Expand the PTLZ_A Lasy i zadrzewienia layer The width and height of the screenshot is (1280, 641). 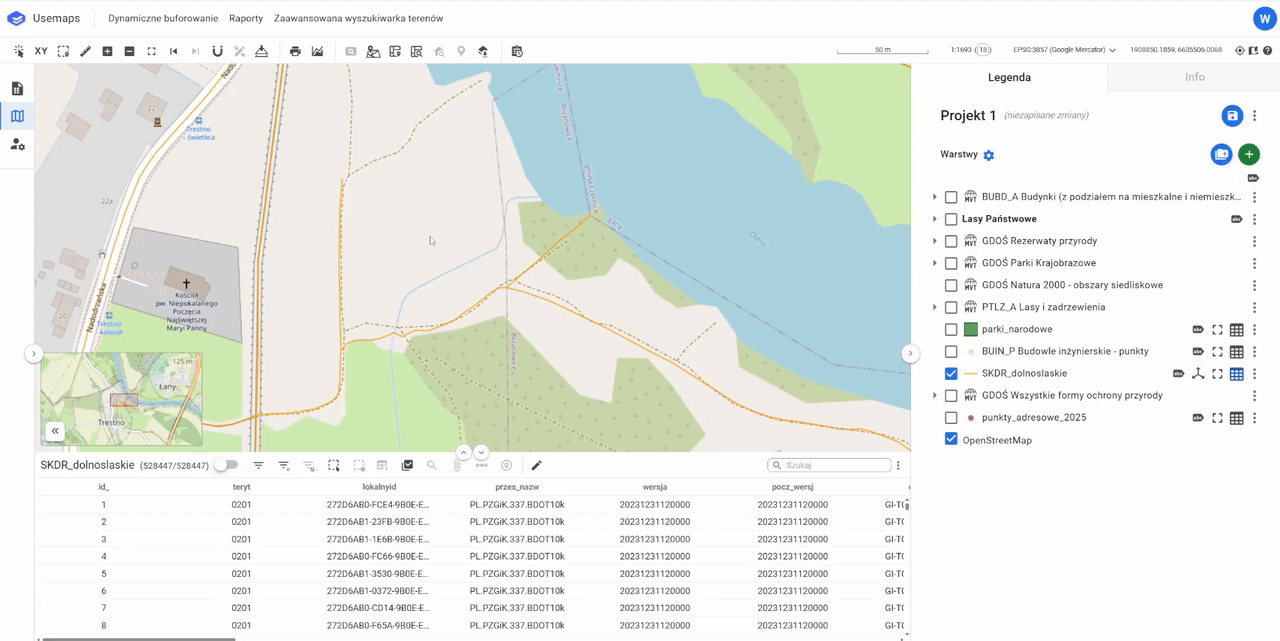coord(935,308)
